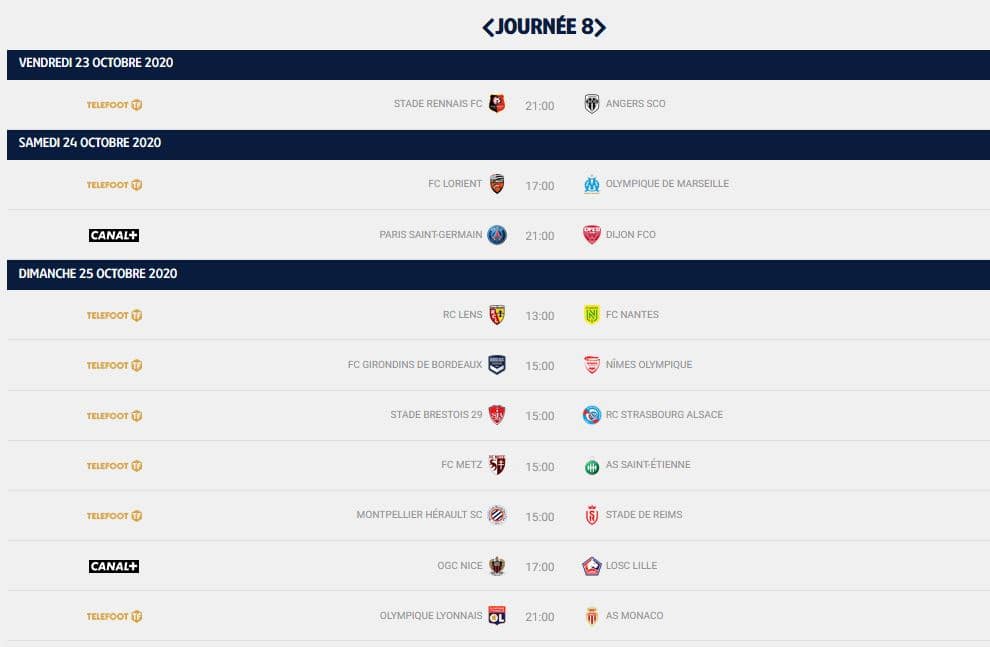This screenshot has height=647, width=990.
Task: Click the RC Strasbourg Alsace logo
Action: point(592,415)
